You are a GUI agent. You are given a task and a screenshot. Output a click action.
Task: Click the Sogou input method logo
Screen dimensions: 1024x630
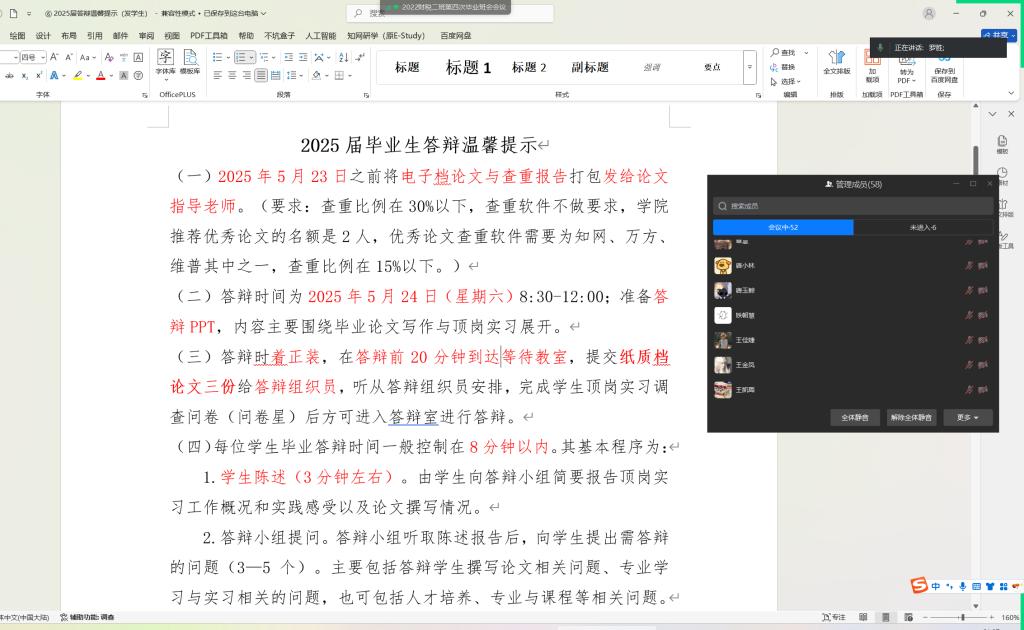pyautogui.click(x=918, y=586)
